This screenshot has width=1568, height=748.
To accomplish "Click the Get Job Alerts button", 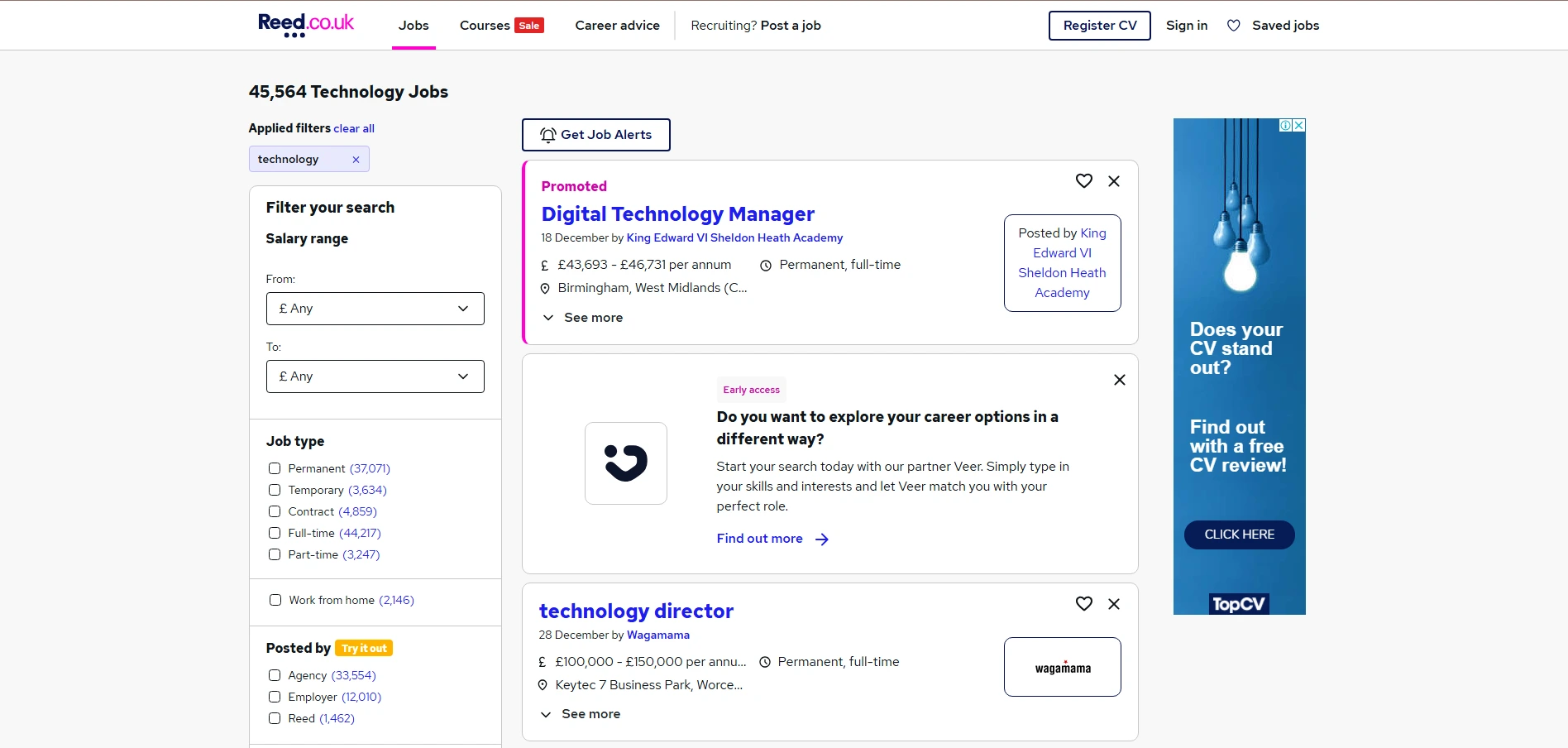I will 596,135.
